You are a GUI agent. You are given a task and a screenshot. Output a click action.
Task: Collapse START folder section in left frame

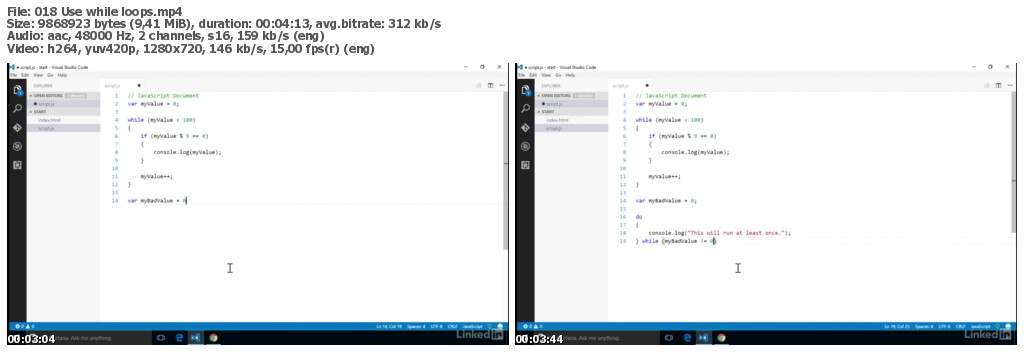63,112
